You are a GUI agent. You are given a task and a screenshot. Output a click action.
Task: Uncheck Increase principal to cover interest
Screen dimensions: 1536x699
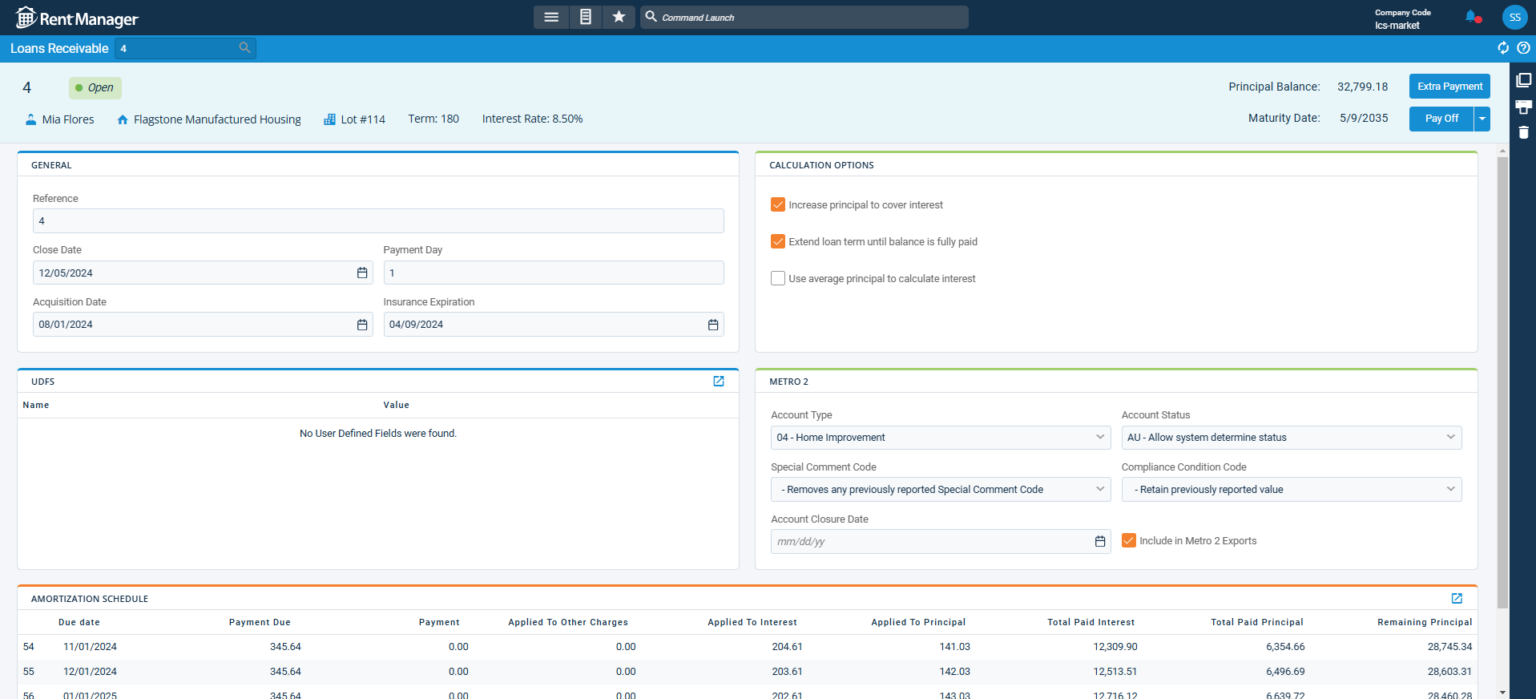point(778,205)
